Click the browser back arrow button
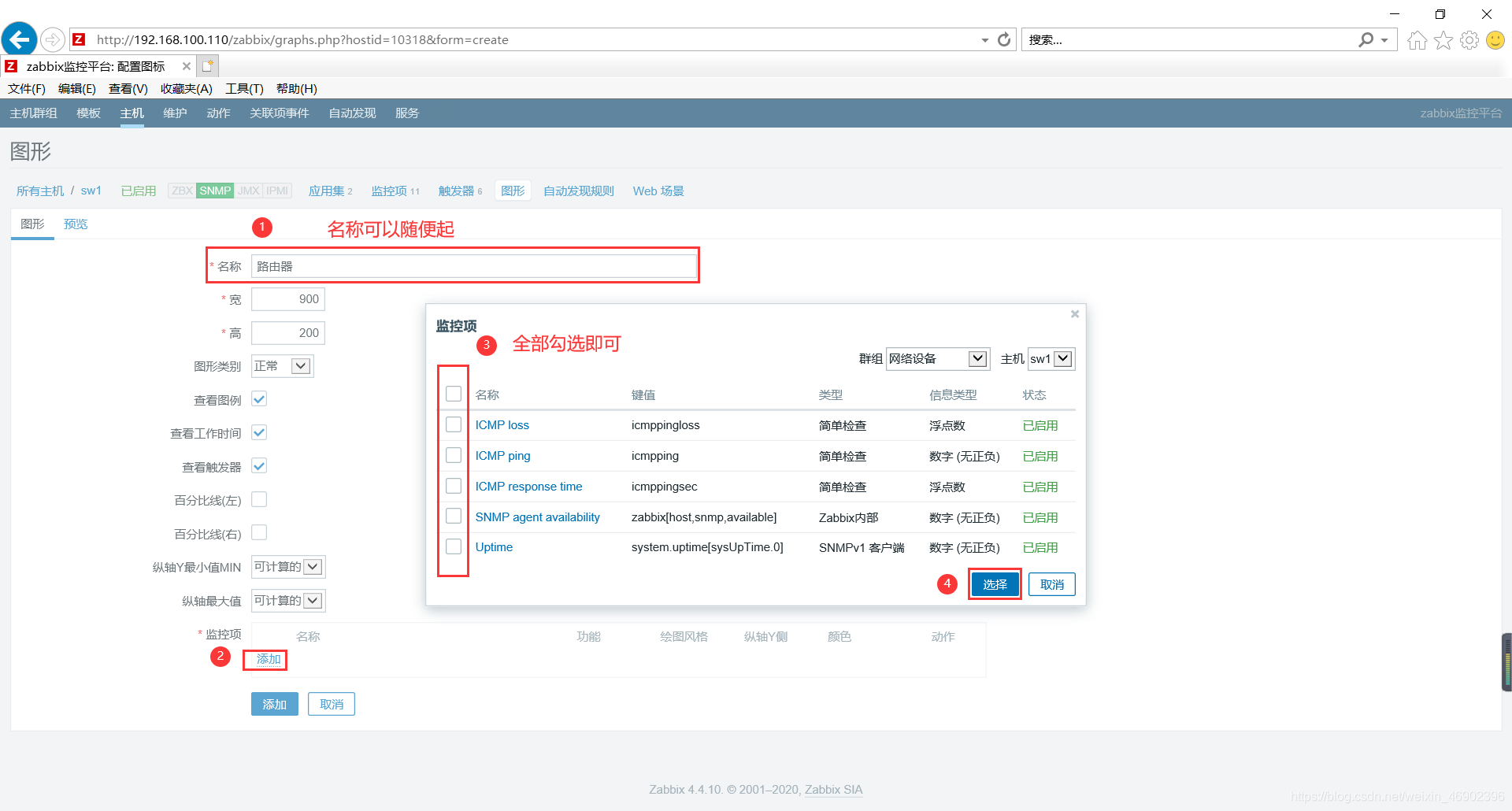 point(19,39)
